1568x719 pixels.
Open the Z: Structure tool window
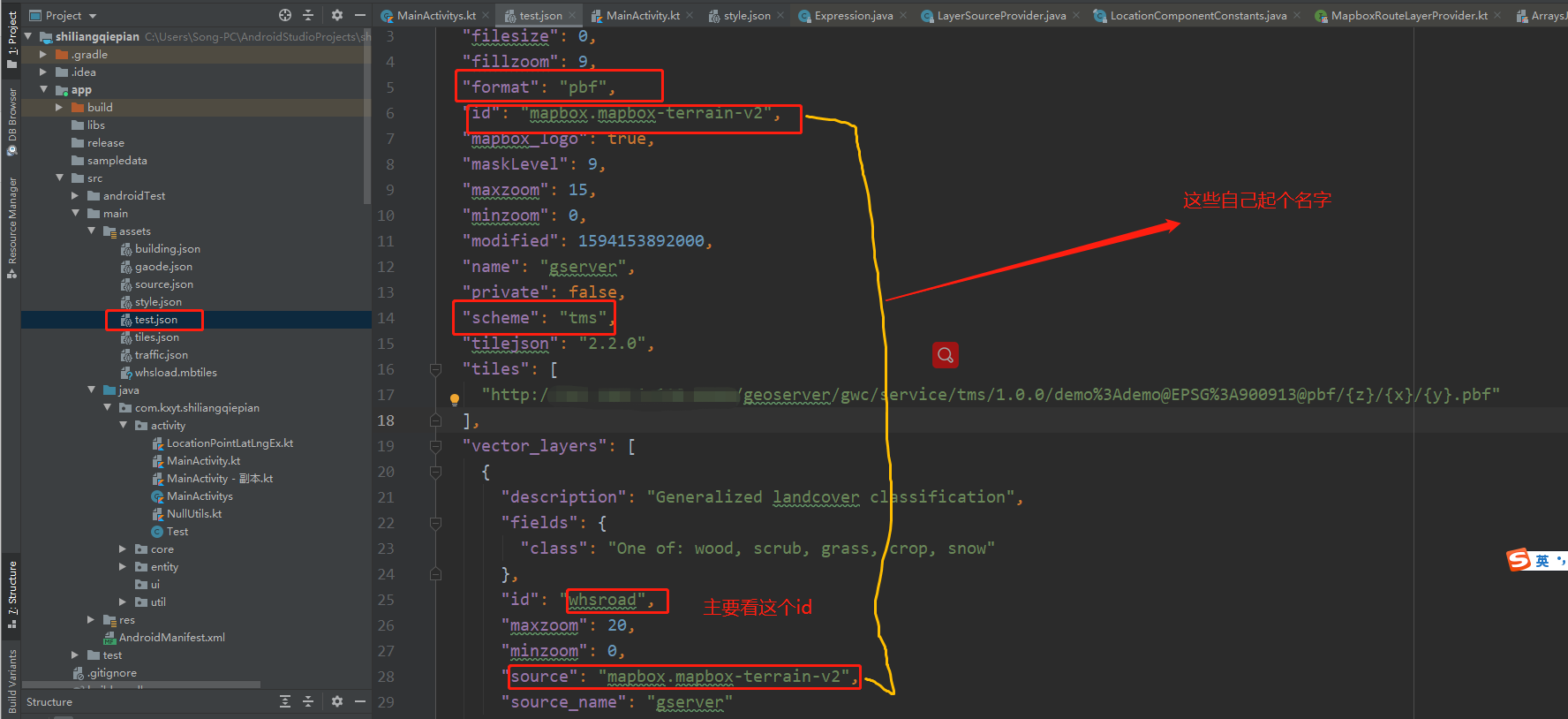[x=11, y=594]
